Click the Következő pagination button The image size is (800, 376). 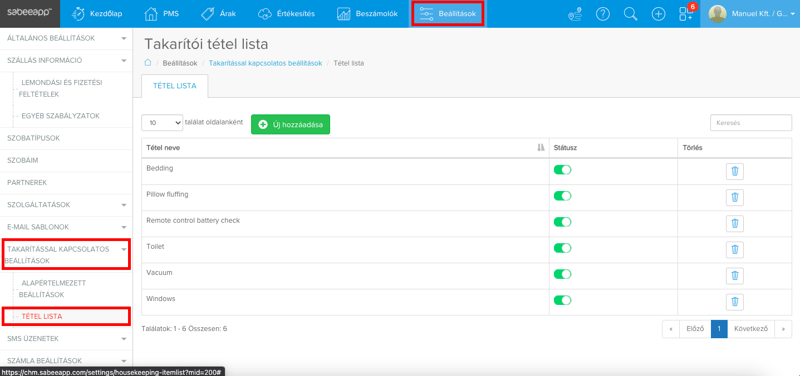[x=751, y=329]
